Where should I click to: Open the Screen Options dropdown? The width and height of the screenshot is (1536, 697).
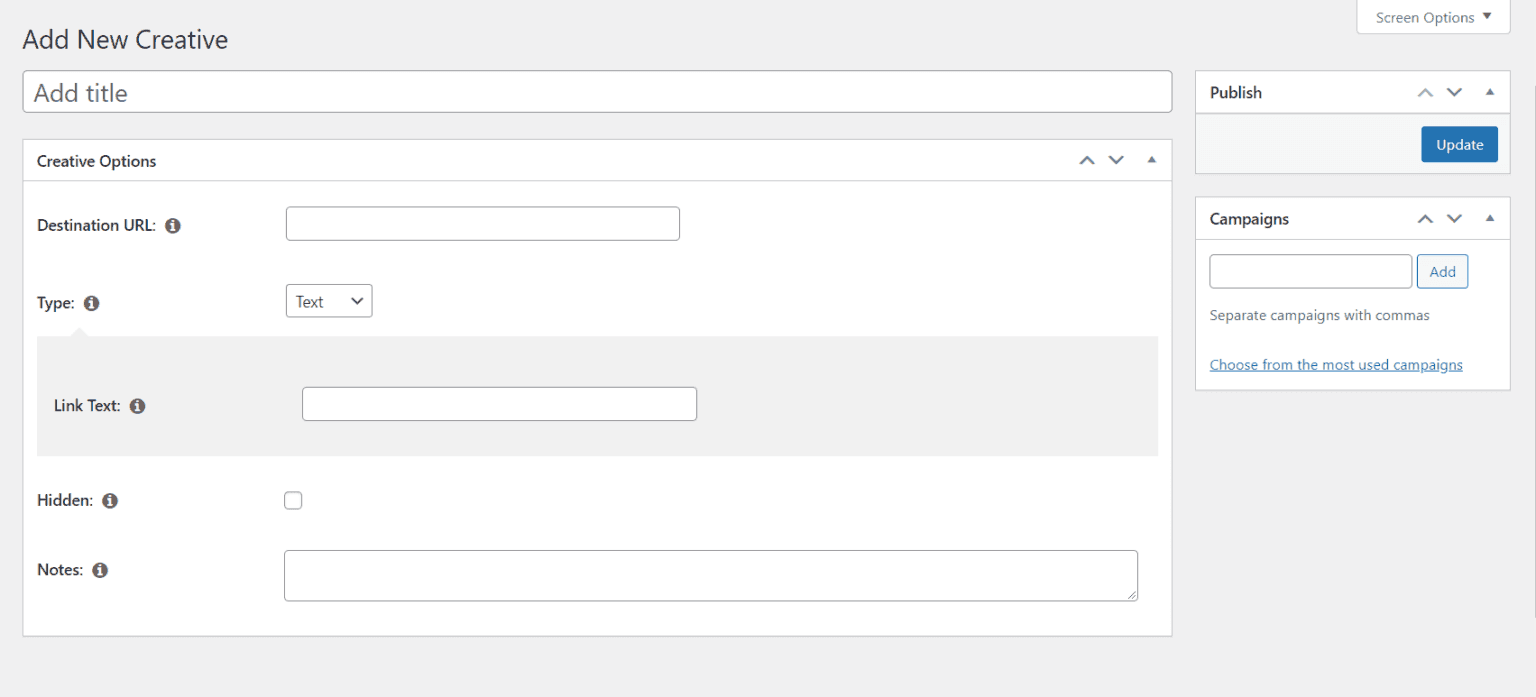click(x=1432, y=17)
